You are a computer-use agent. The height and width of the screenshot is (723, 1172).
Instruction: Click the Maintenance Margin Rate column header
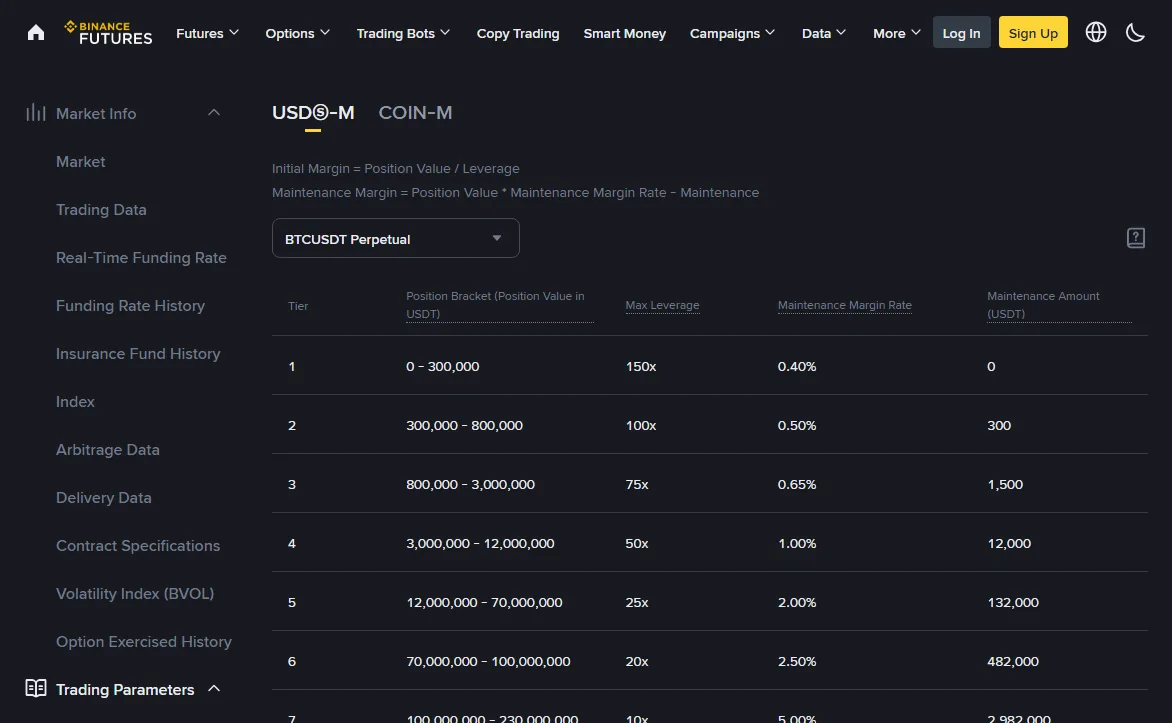click(845, 305)
